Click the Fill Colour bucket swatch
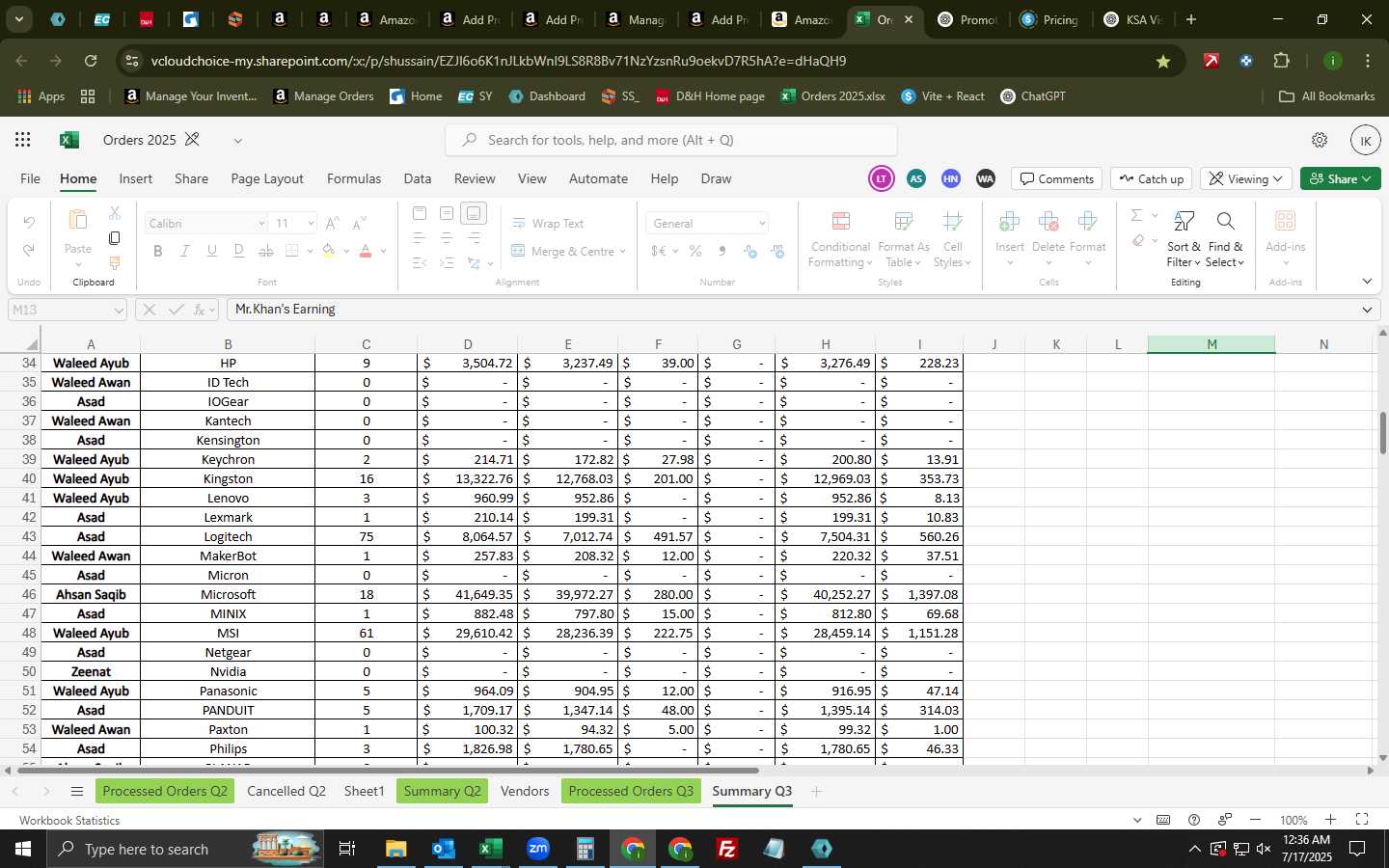The image size is (1389, 868). coord(329,251)
